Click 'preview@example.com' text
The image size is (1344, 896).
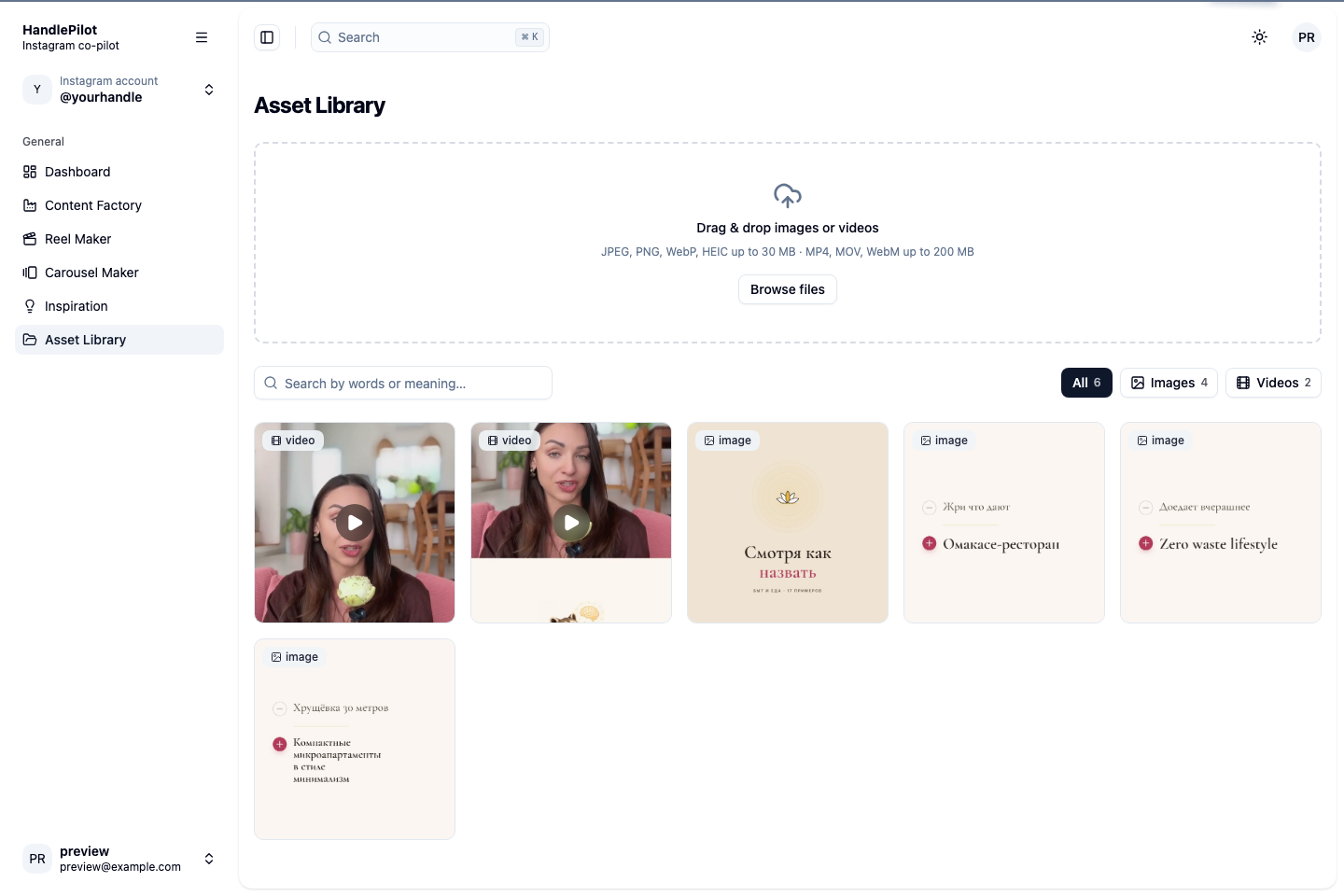click(x=120, y=867)
